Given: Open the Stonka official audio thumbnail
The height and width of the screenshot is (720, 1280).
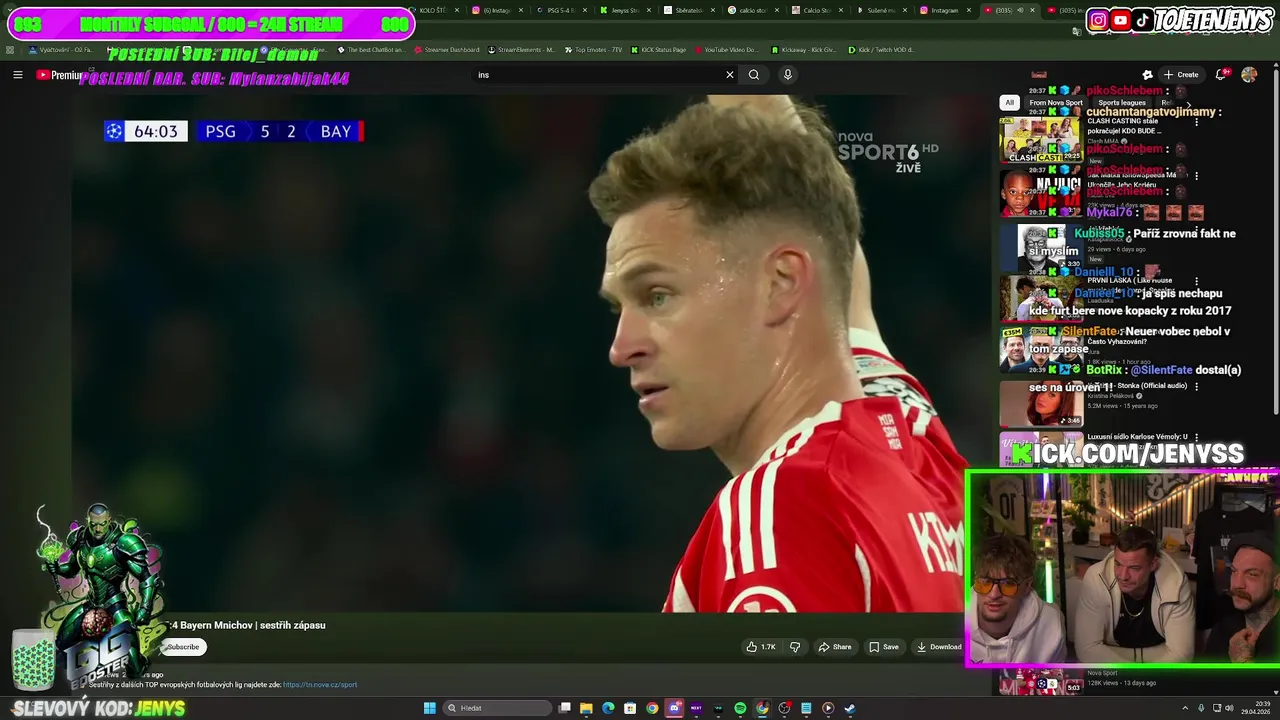Looking at the screenshot, I should point(1041,403).
